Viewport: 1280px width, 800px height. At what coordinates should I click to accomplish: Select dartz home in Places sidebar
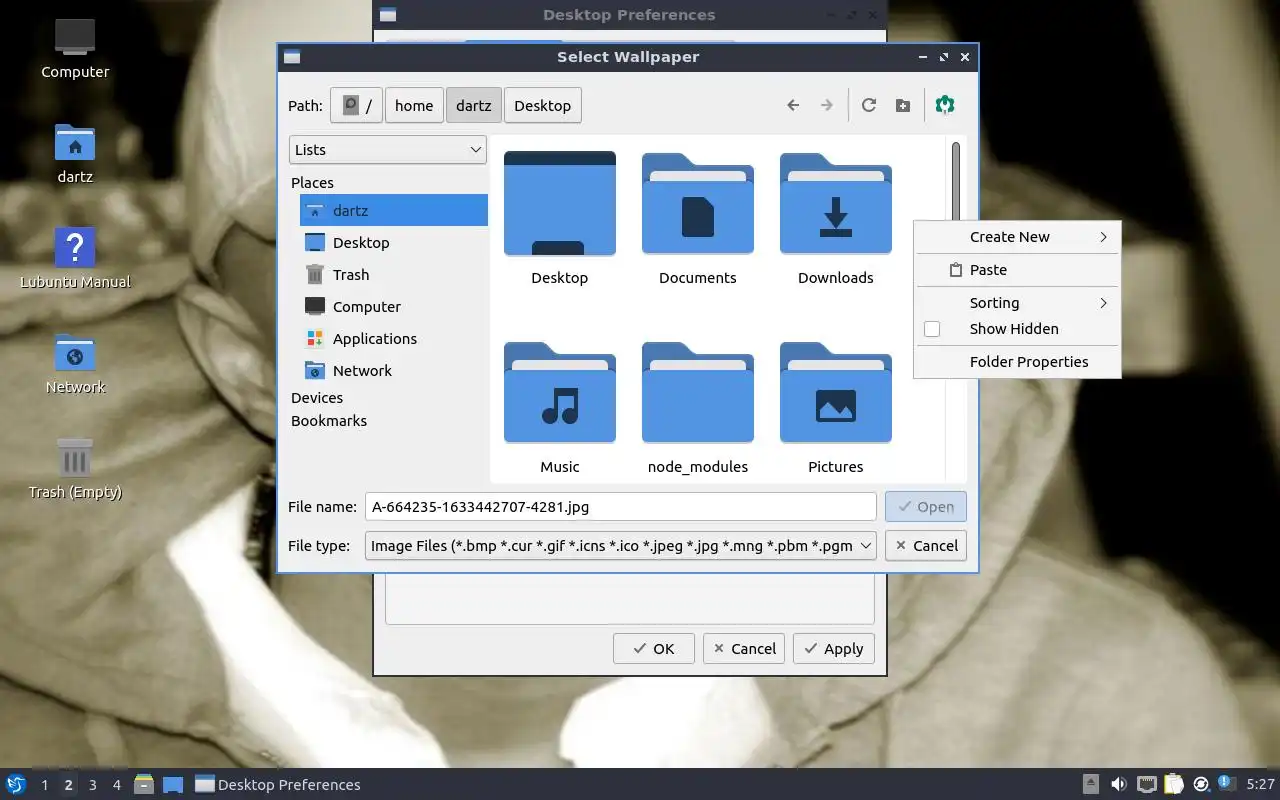coord(394,210)
